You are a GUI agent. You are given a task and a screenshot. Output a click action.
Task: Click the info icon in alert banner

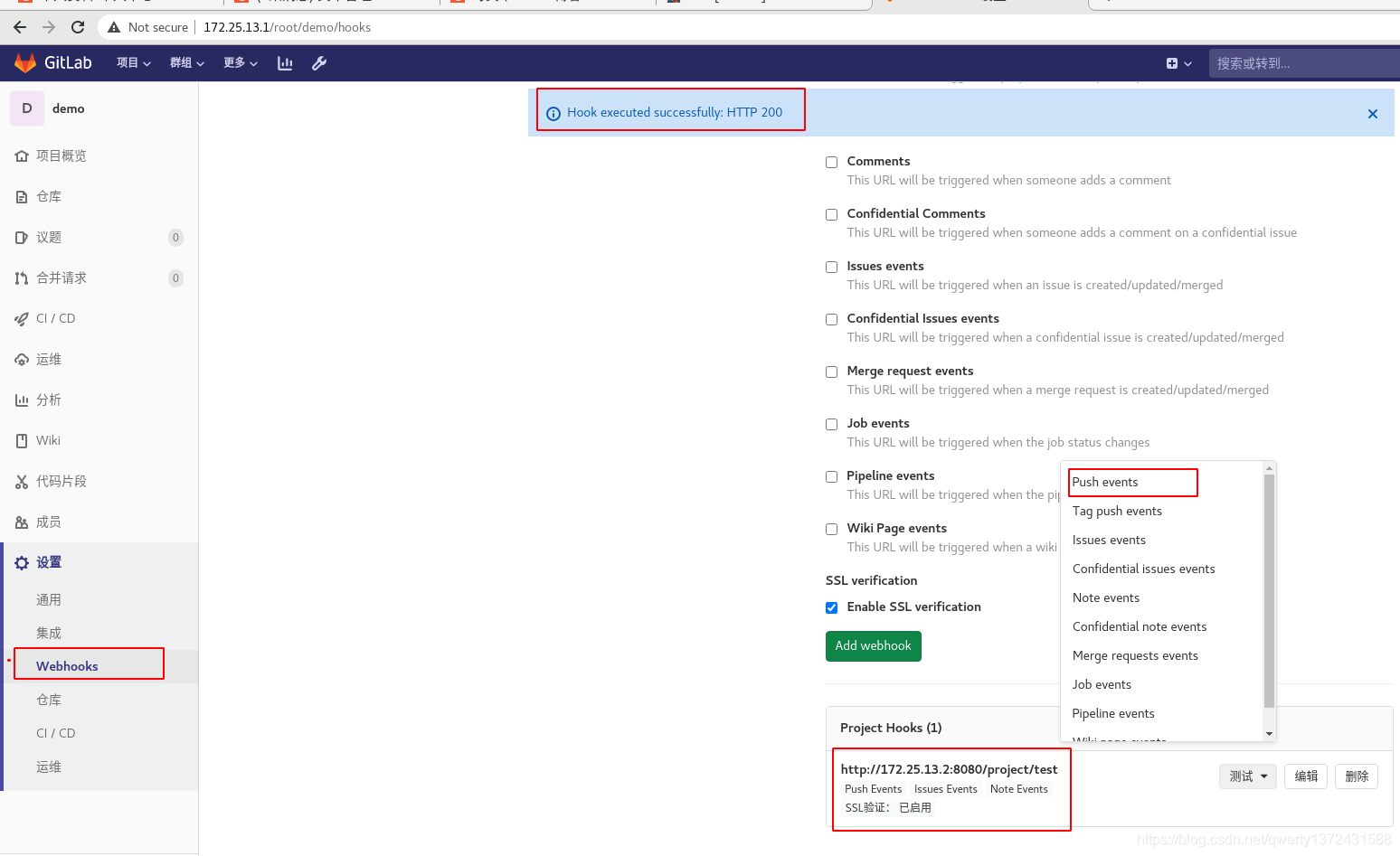[x=553, y=114]
